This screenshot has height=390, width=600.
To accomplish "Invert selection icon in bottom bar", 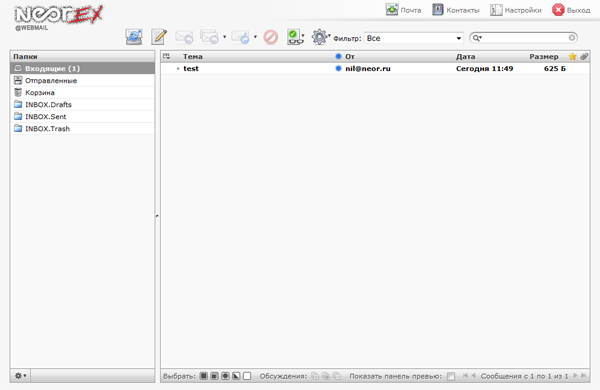I will 236,376.
